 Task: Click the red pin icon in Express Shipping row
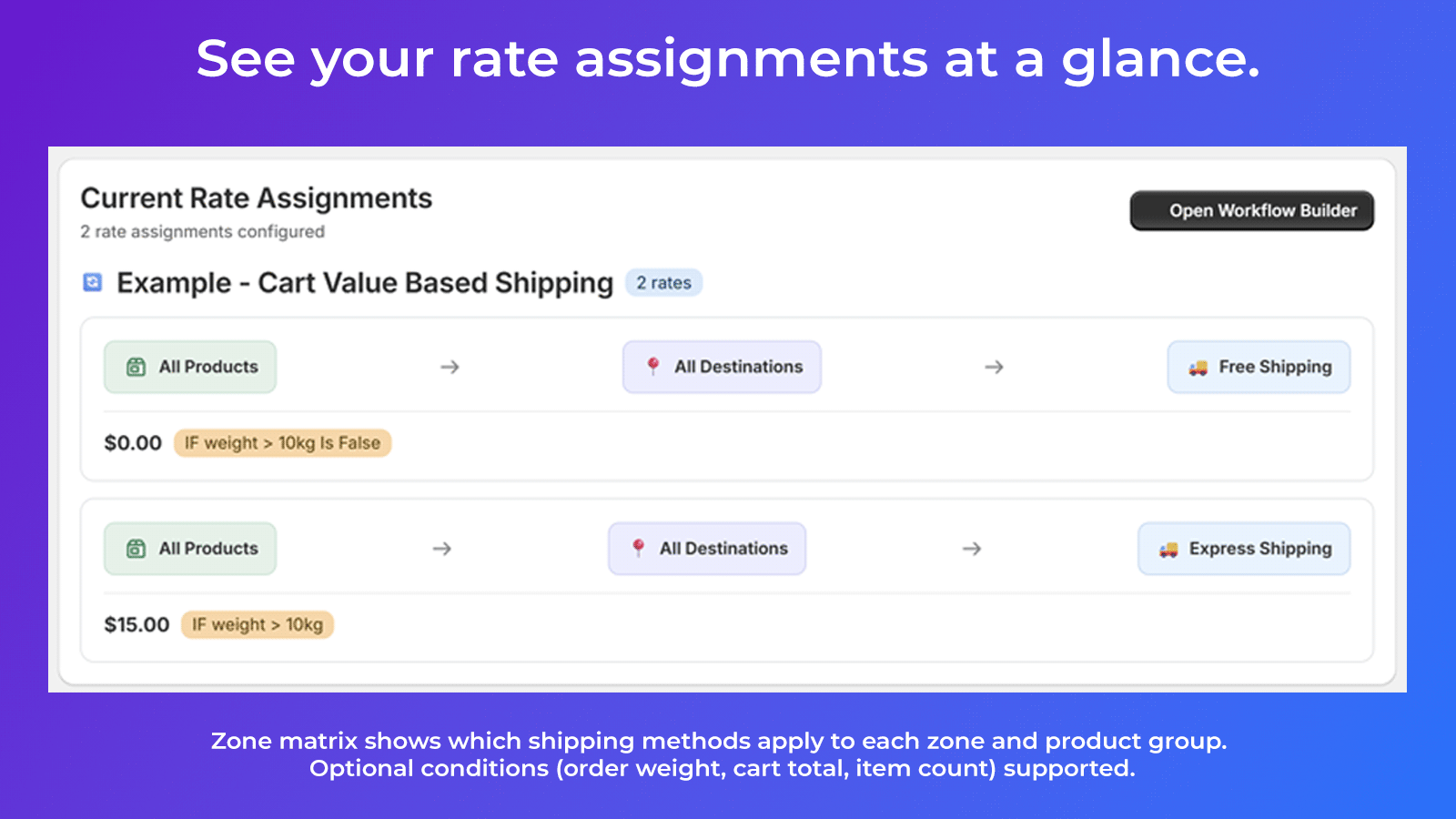638,549
